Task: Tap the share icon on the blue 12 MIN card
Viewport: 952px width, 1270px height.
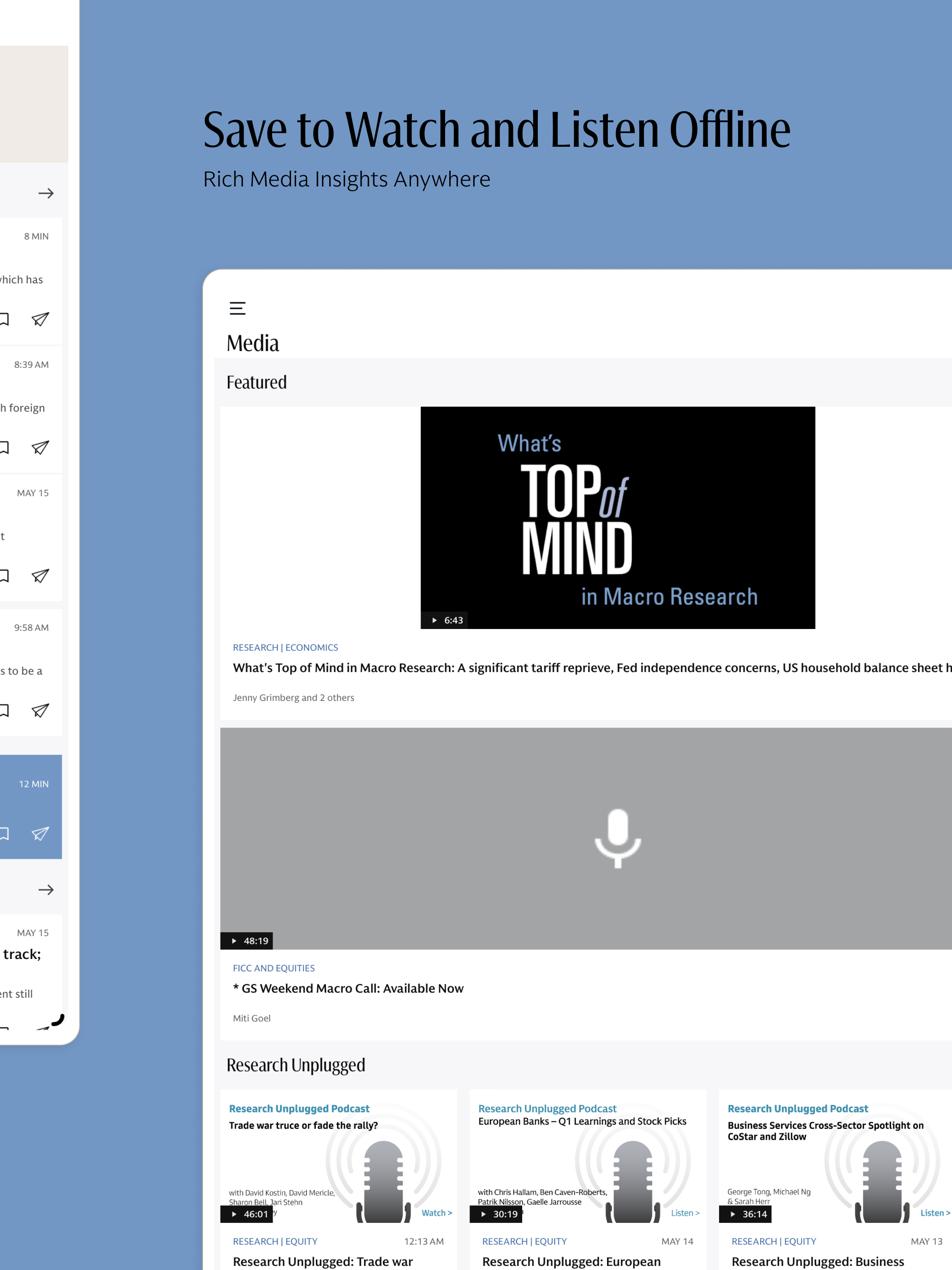Action: [x=40, y=833]
